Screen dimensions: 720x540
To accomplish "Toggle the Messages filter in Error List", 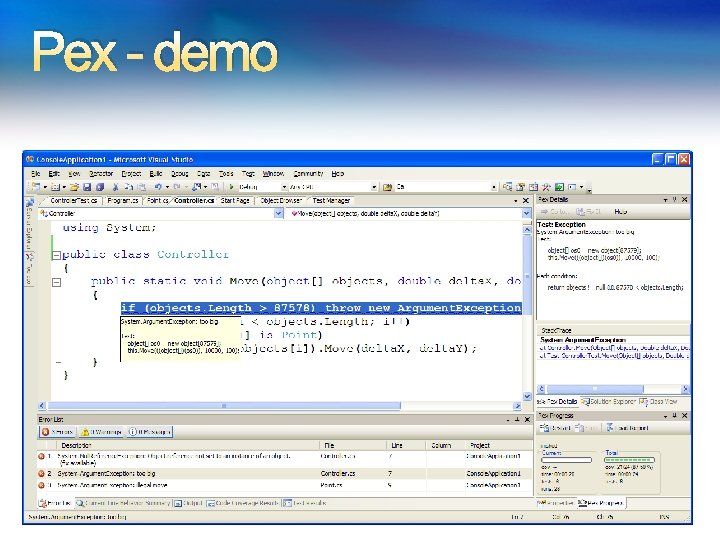I will coord(149,432).
